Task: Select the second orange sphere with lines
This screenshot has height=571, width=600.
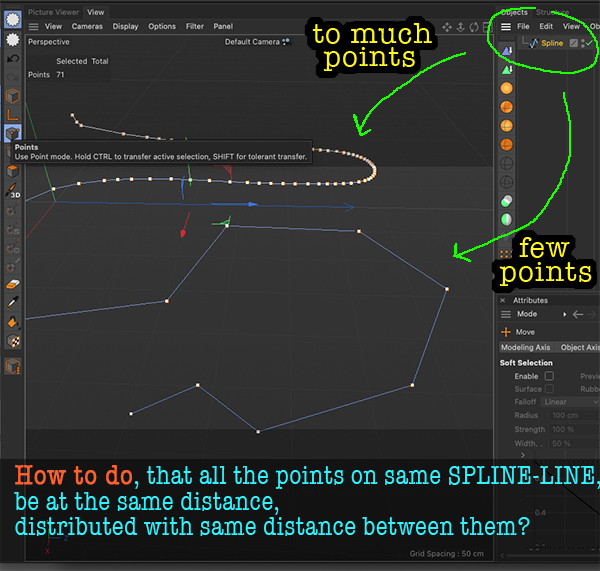Action: click(x=507, y=107)
